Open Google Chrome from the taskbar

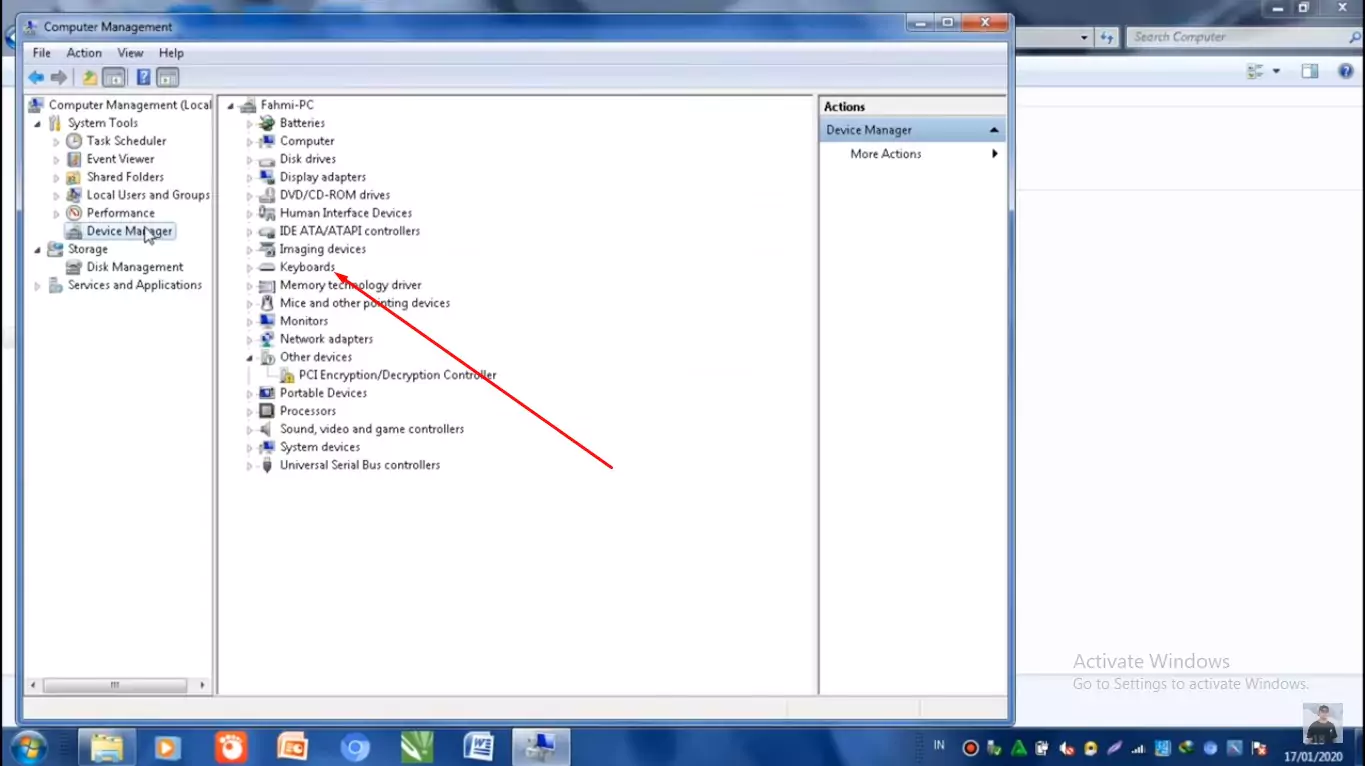(355, 747)
